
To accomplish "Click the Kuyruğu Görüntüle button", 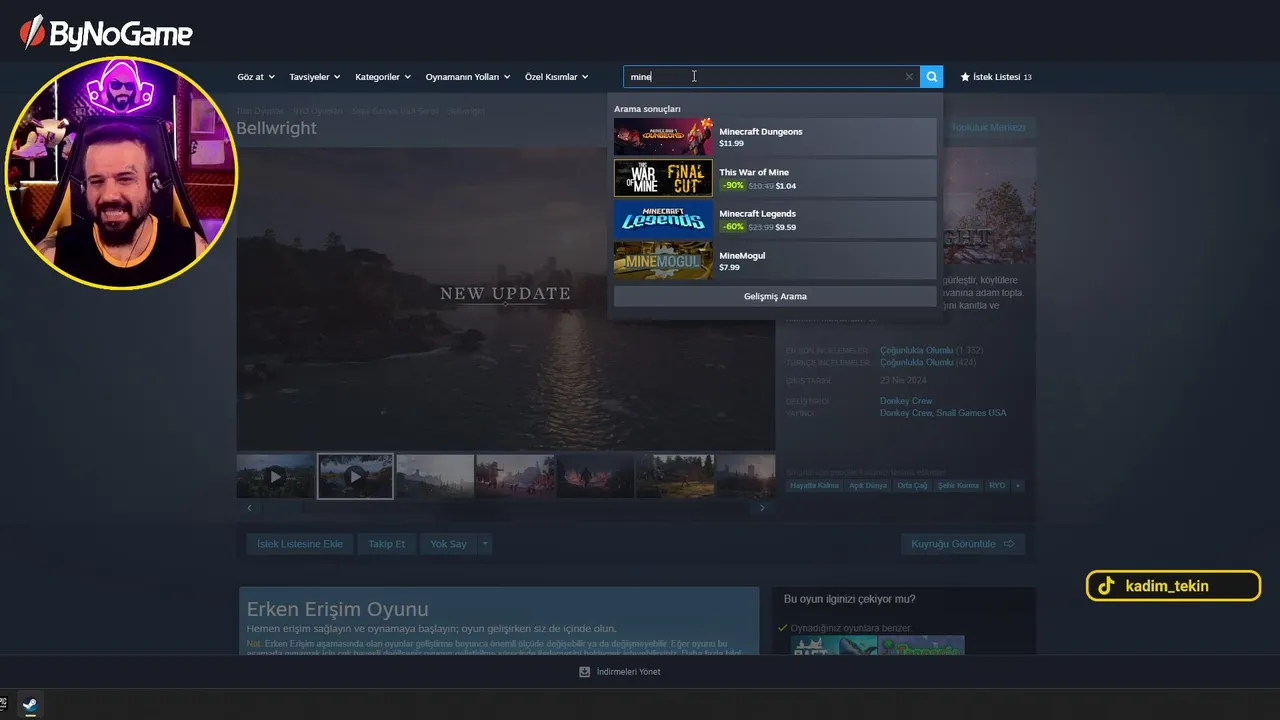I will [x=963, y=544].
